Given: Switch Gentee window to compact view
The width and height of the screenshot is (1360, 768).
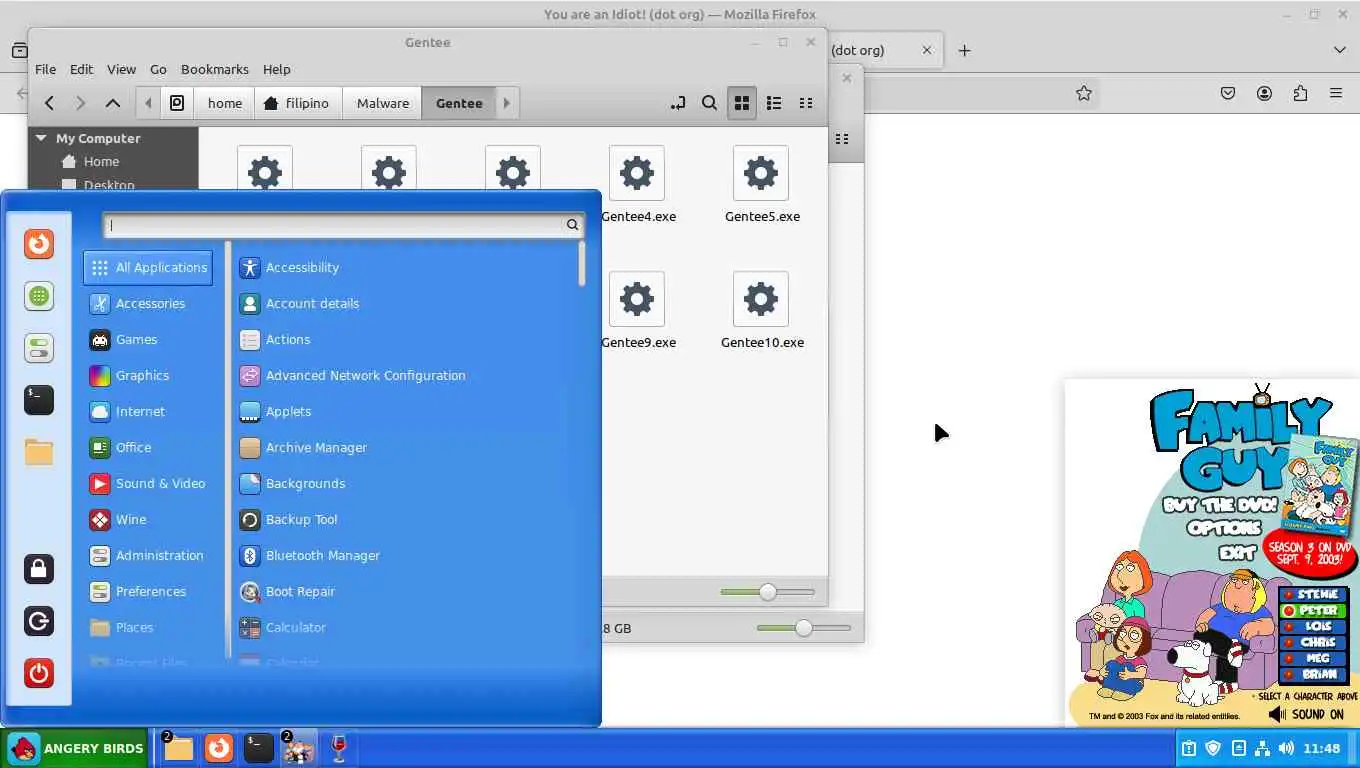Looking at the screenshot, I should click(x=805, y=103).
